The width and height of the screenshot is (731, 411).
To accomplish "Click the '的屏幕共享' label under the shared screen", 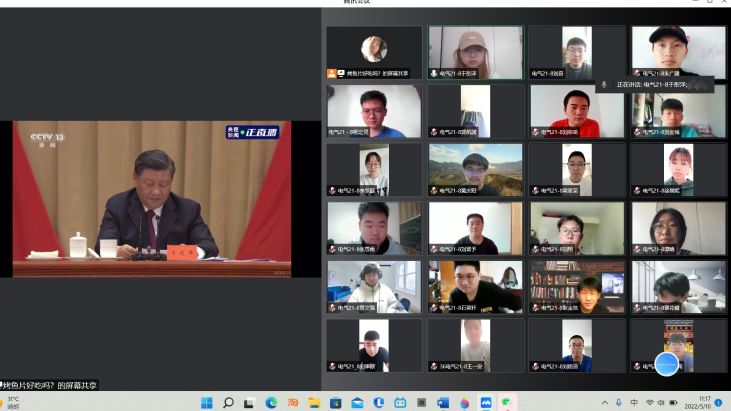I will [x=50, y=385].
